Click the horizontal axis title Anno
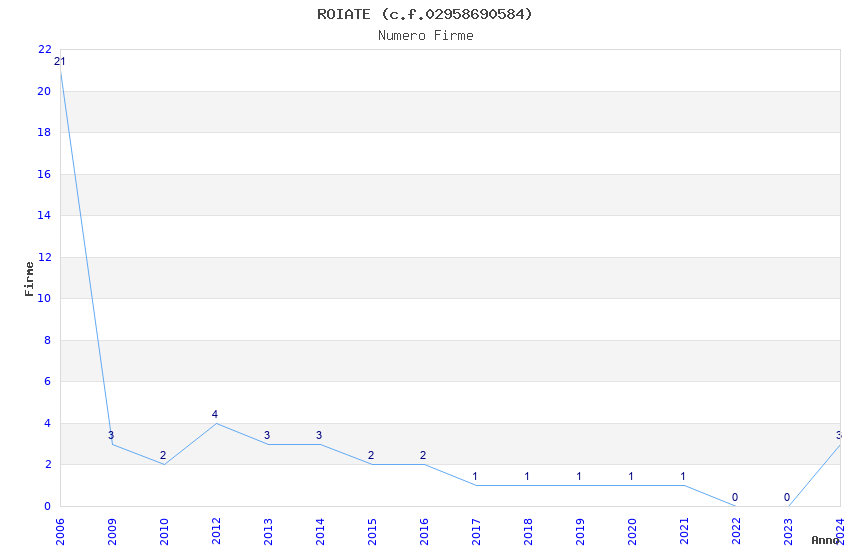The height and width of the screenshot is (550, 850). tap(825, 540)
